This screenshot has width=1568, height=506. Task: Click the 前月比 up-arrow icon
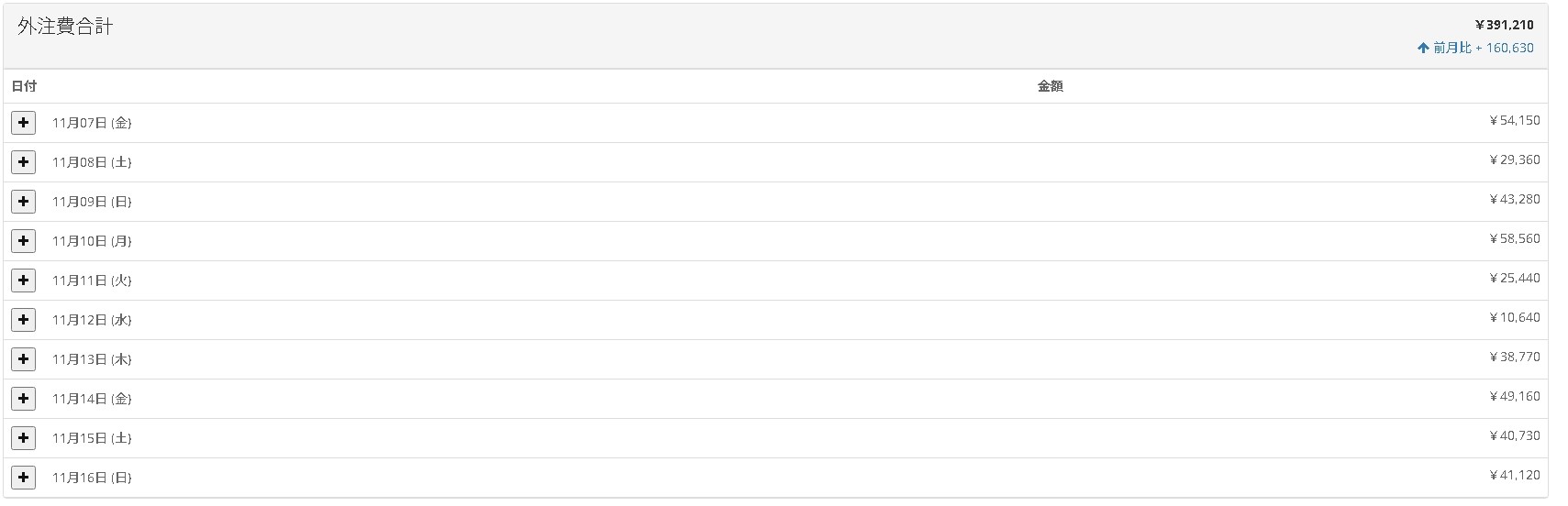[x=1423, y=48]
